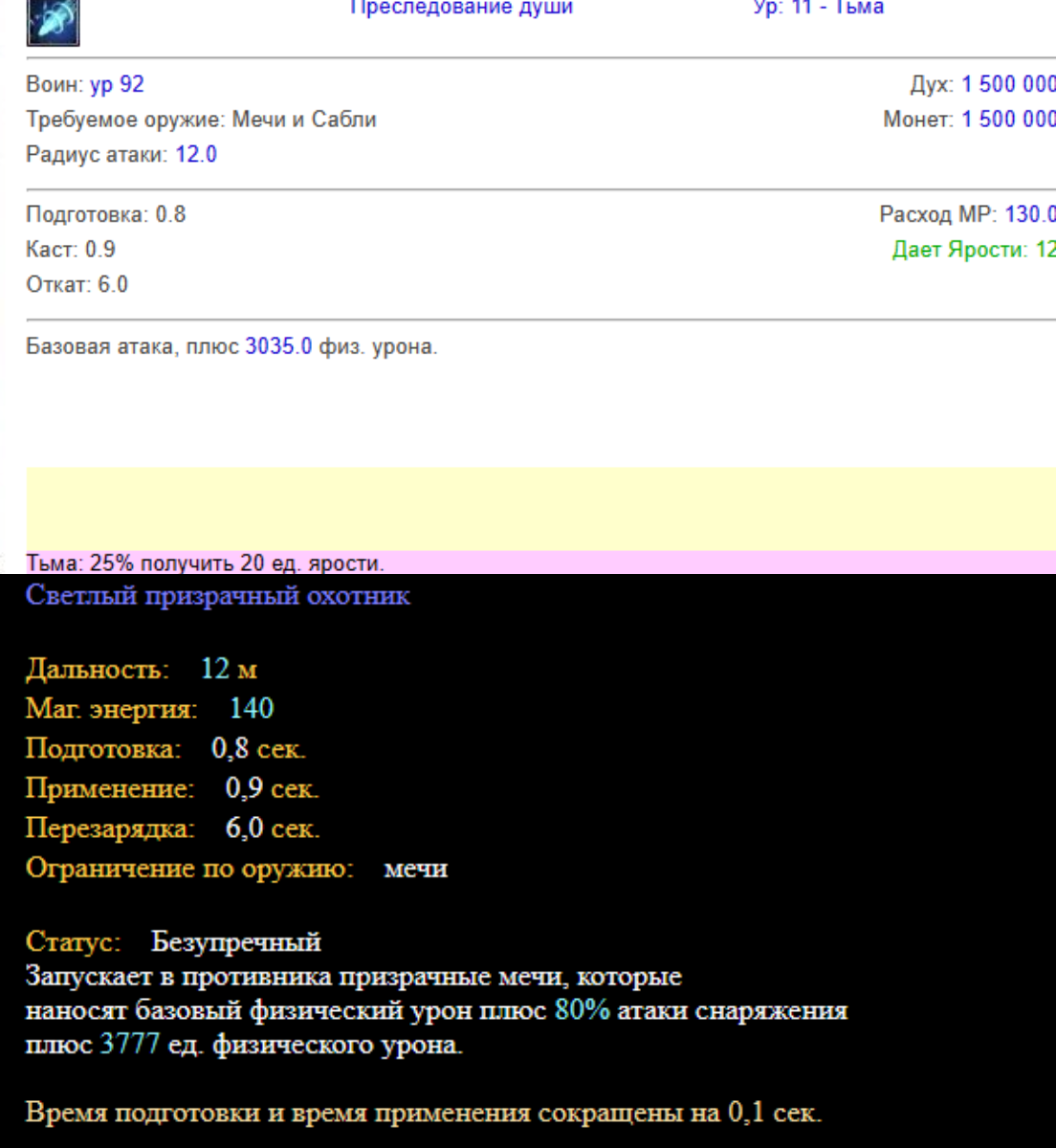Viewport: 1056px width, 1148px height.
Task: Click the Безупречный status text
Action: (235, 942)
